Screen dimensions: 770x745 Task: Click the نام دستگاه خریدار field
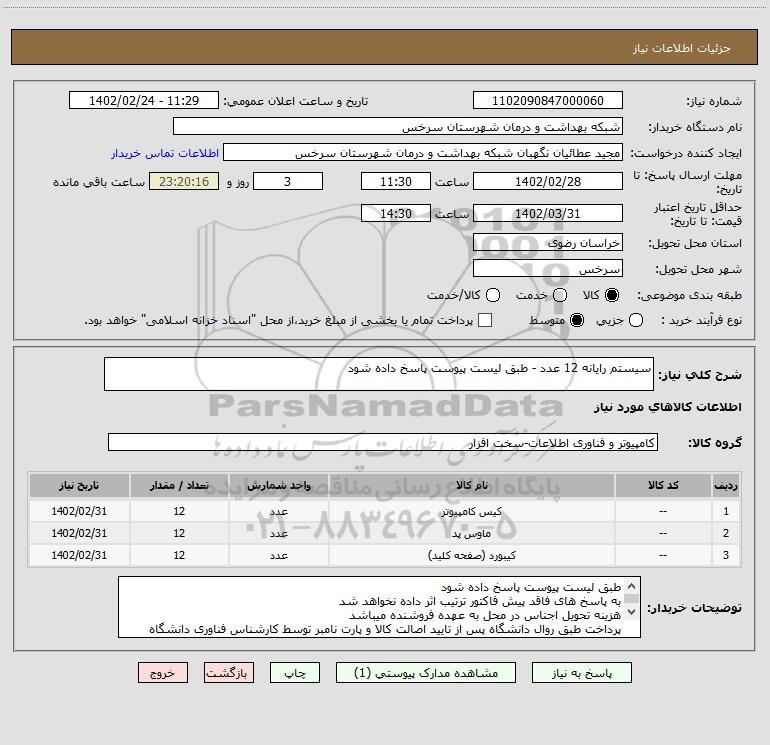coord(398,126)
